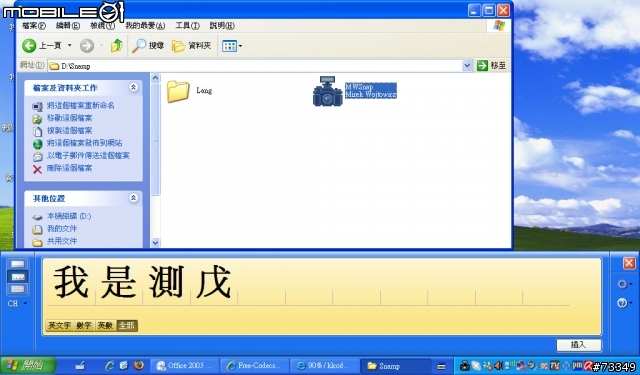Open the input panel help menu

pyautogui.click(x=624, y=303)
